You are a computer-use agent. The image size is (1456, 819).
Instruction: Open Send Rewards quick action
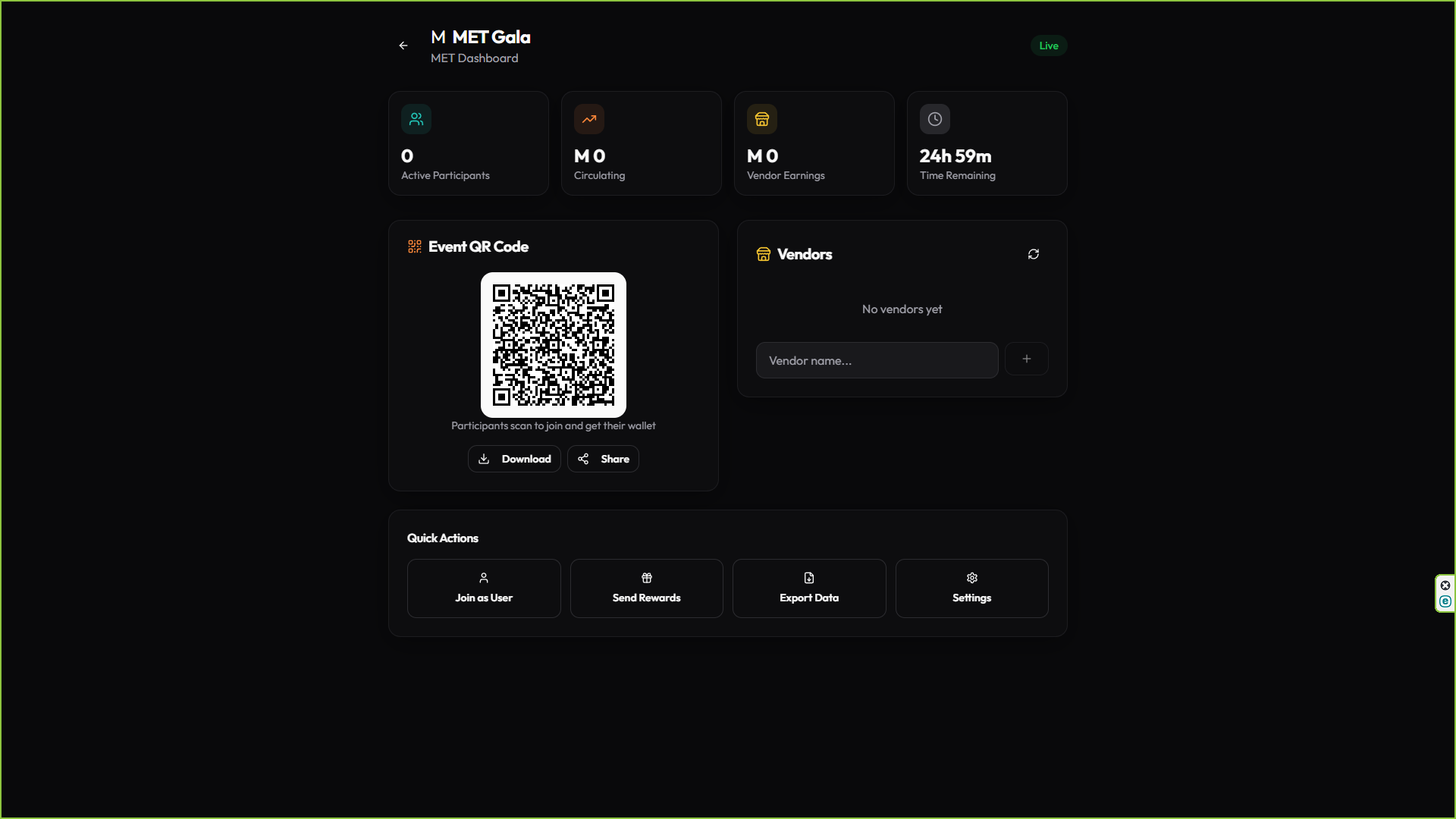pyautogui.click(x=646, y=588)
